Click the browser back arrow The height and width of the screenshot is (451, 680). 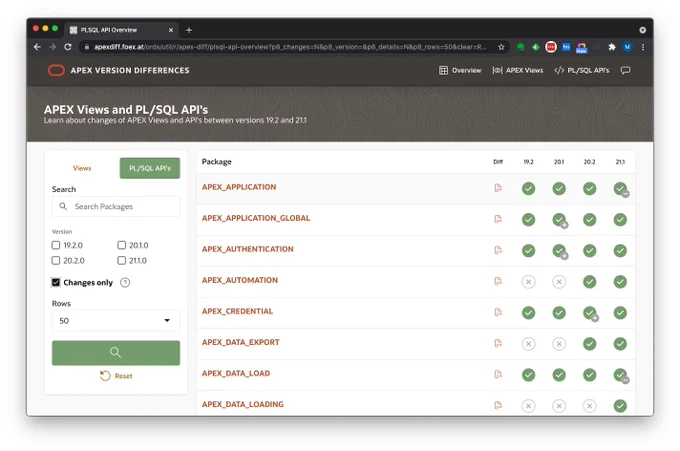click(x=37, y=47)
